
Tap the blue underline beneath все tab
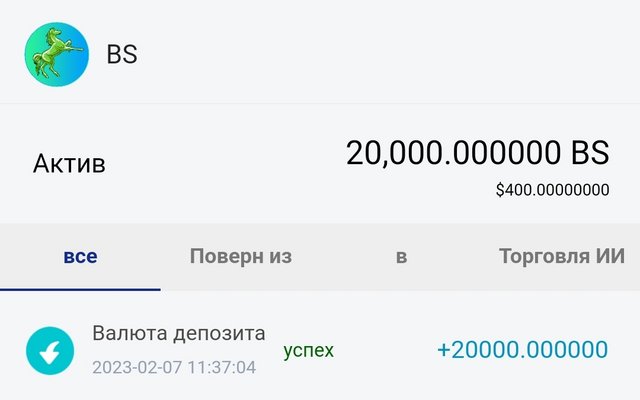coord(80,289)
